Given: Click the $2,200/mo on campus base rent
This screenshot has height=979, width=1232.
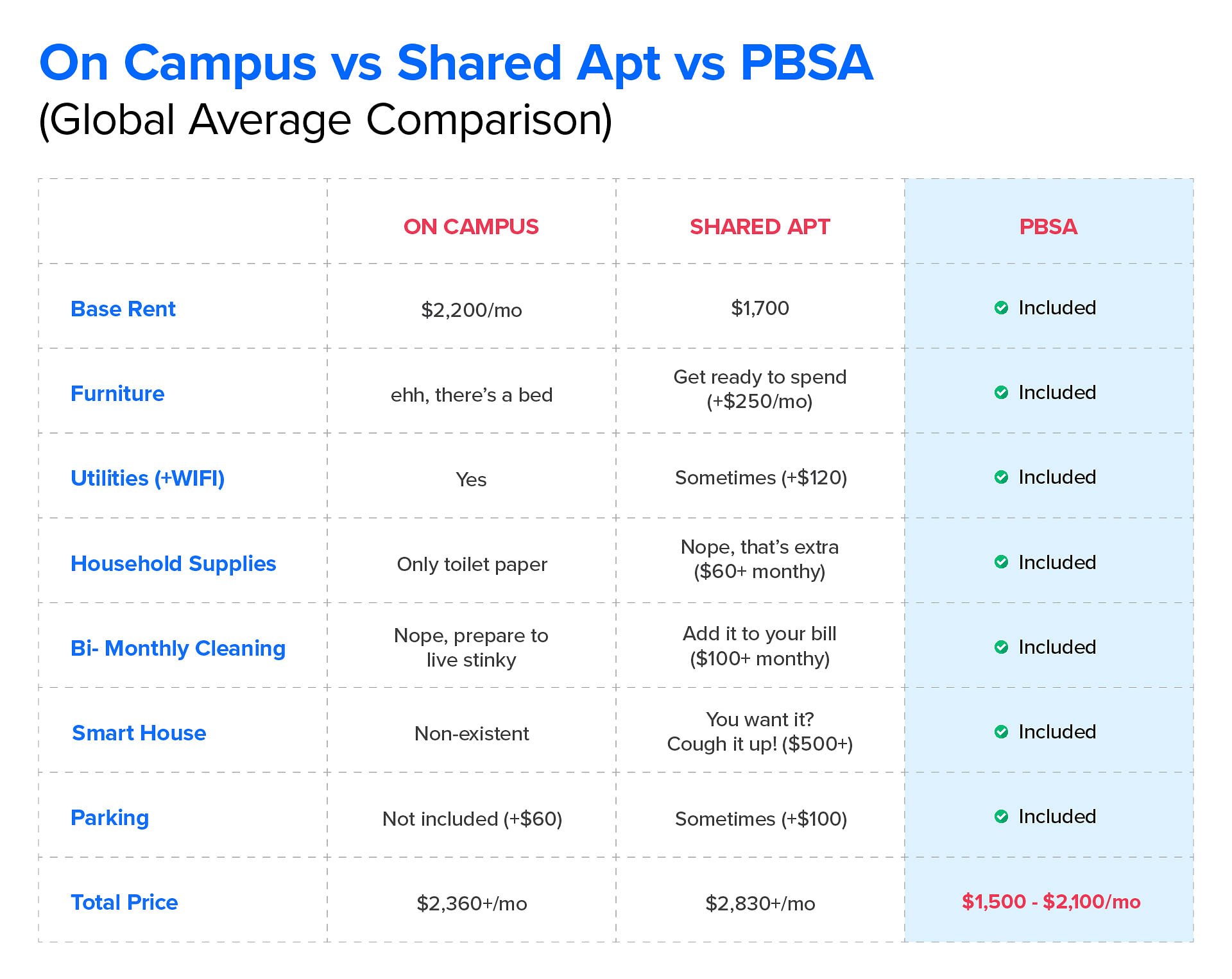Looking at the screenshot, I should 471,310.
